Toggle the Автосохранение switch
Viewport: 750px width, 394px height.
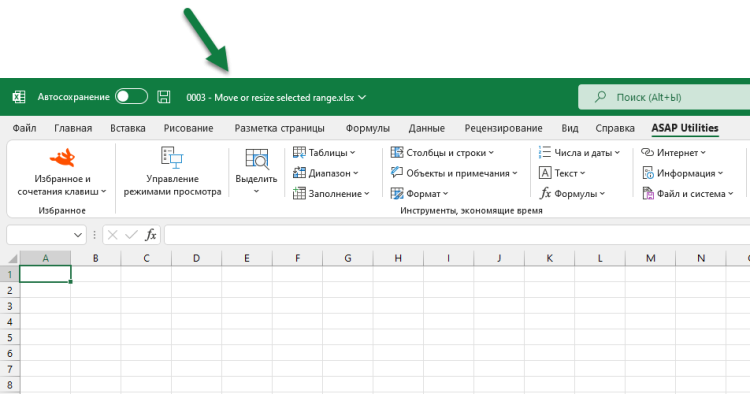[131, 97]
